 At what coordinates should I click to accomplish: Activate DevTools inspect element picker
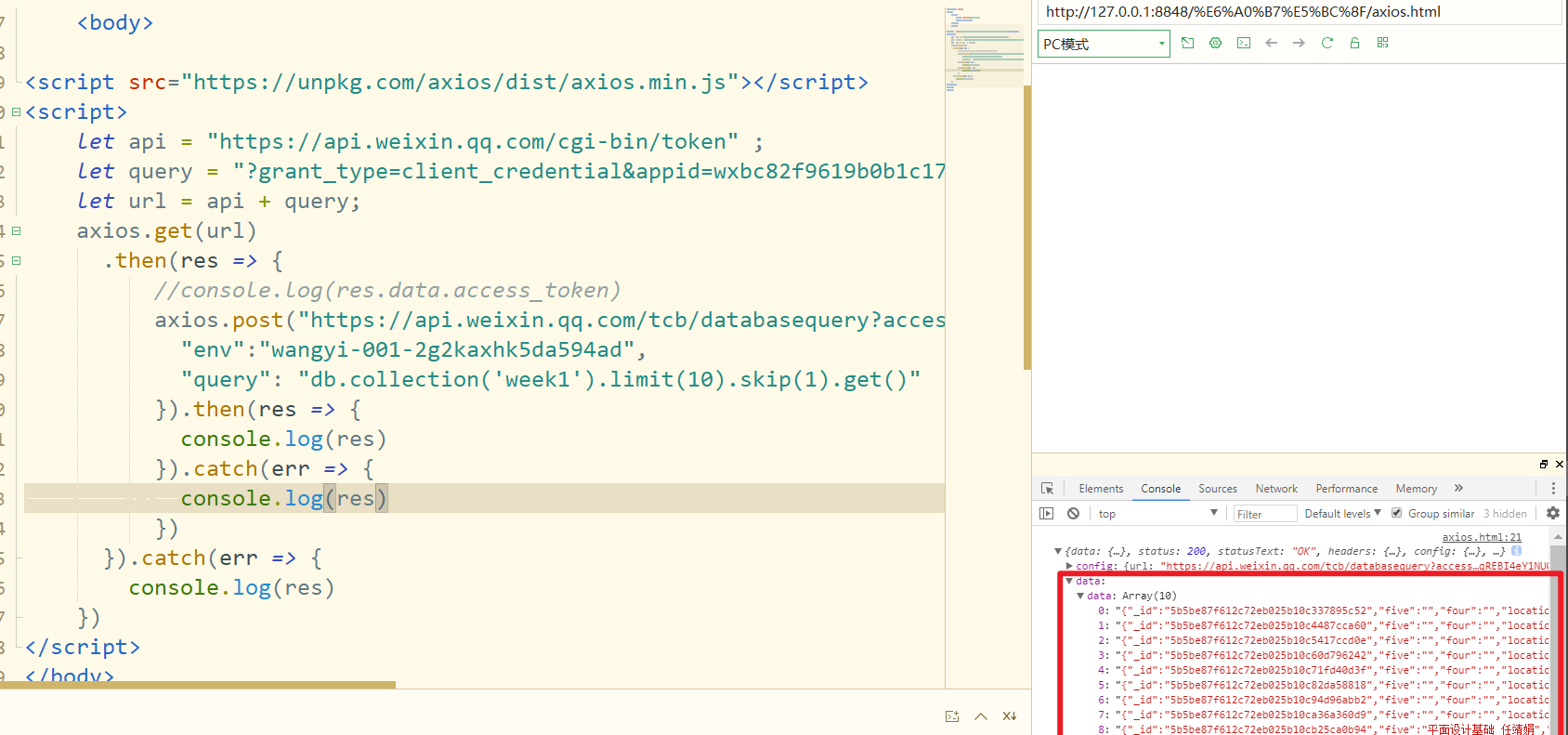1047,488
